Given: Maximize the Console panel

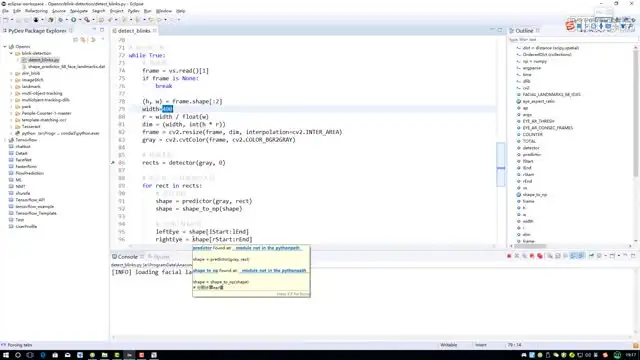Looking at the screenshot, I should [633, 256].
